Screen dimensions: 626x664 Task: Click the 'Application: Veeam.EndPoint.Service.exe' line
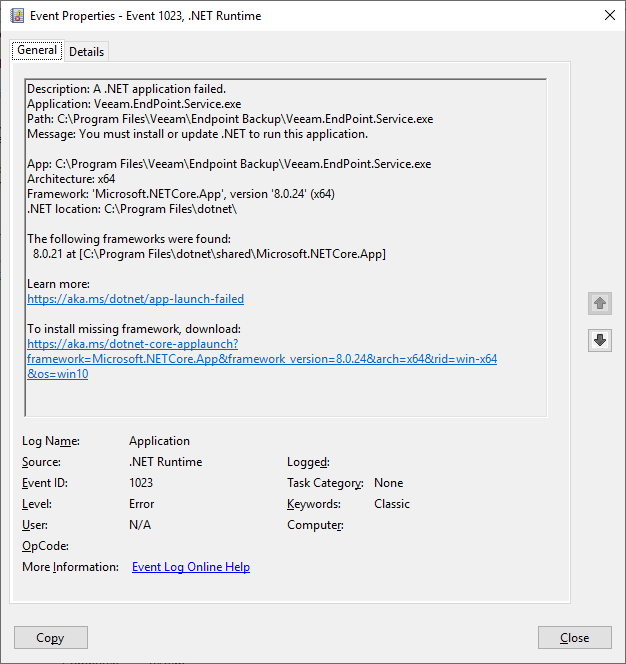(x=134, y=104)
